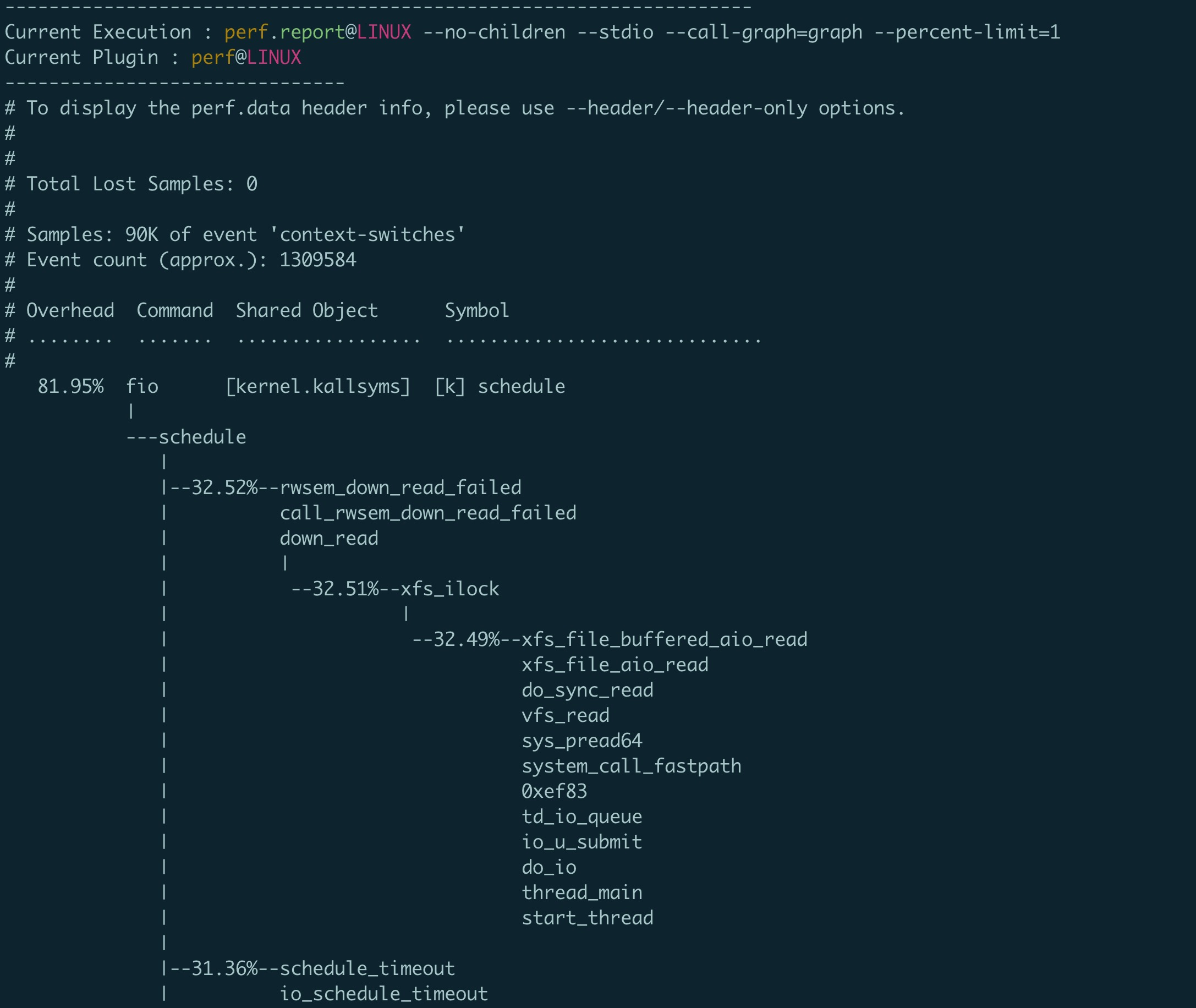
Task: Select the --percent-limit=1 option text
Action: click(967, 32)
